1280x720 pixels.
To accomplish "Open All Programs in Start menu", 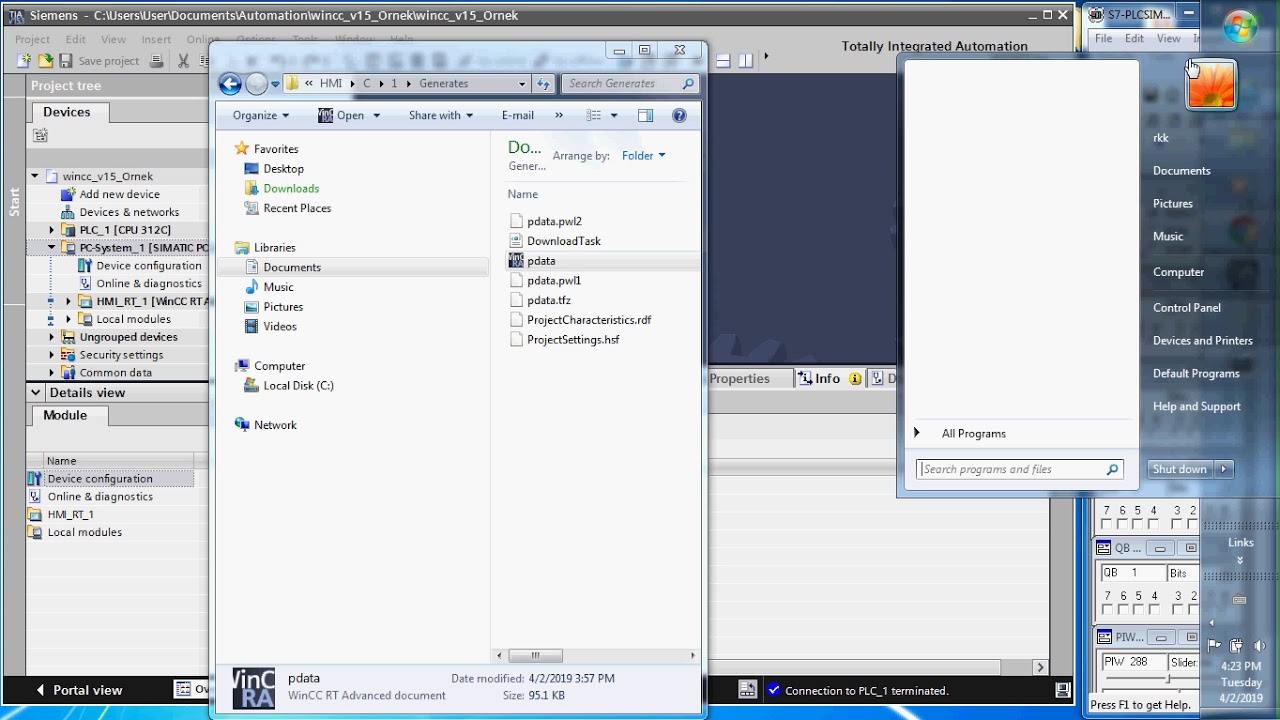I will pos(973,434).
